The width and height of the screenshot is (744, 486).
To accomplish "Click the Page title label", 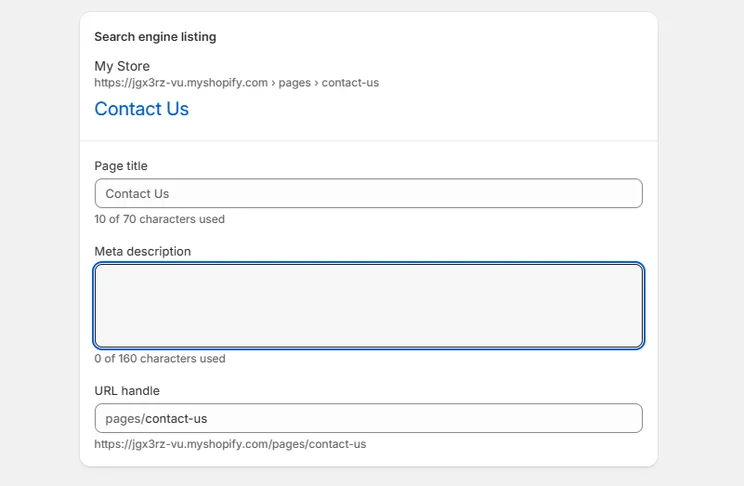I will click(121, 166).
